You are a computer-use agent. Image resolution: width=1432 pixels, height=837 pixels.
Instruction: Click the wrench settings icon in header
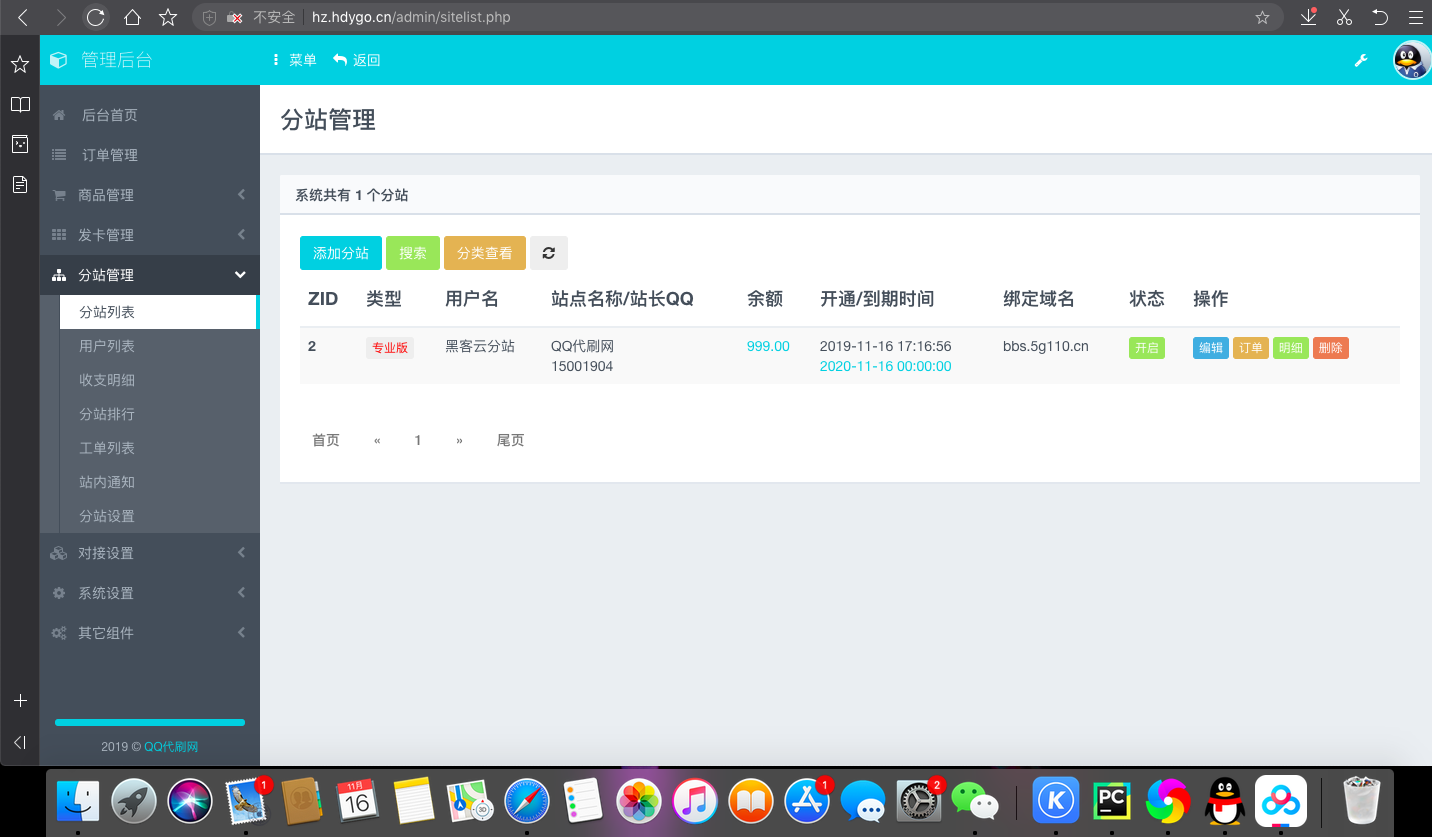coord(1361,60)
